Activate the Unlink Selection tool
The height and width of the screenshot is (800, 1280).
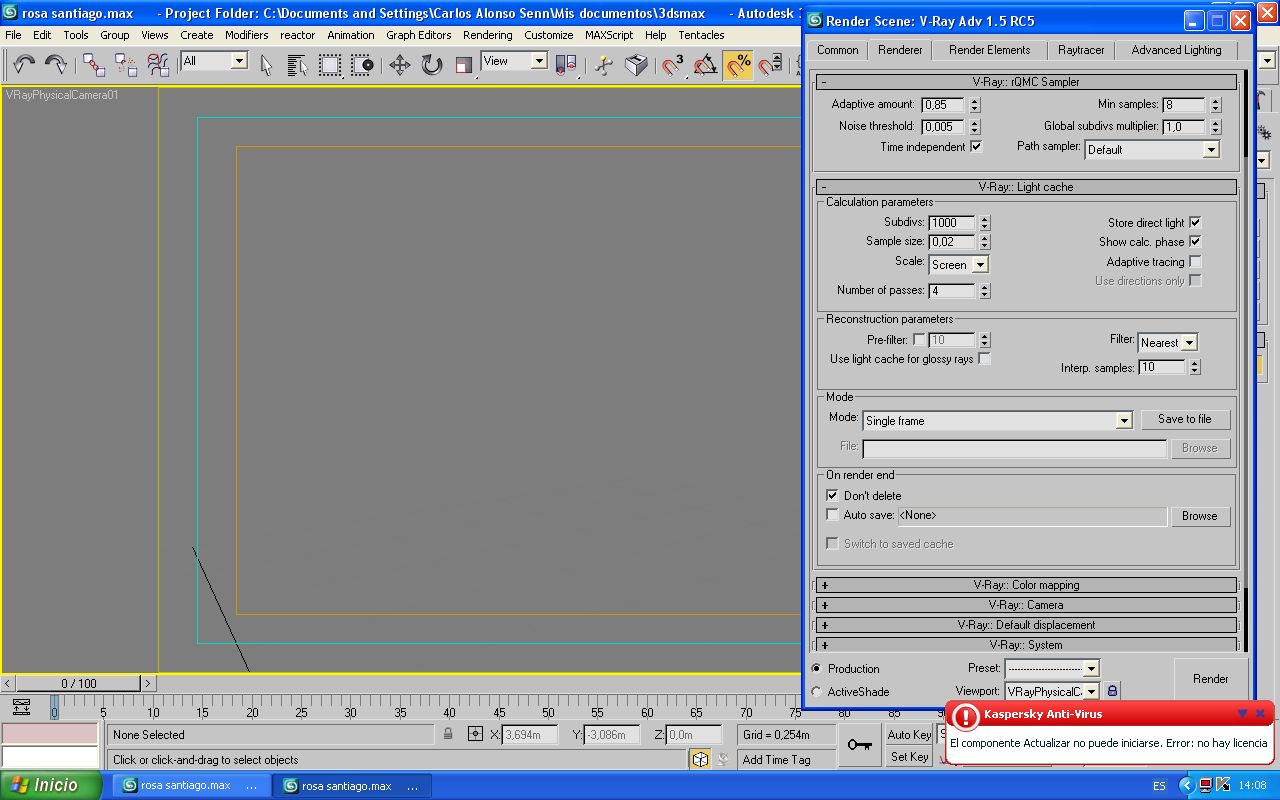126,65
